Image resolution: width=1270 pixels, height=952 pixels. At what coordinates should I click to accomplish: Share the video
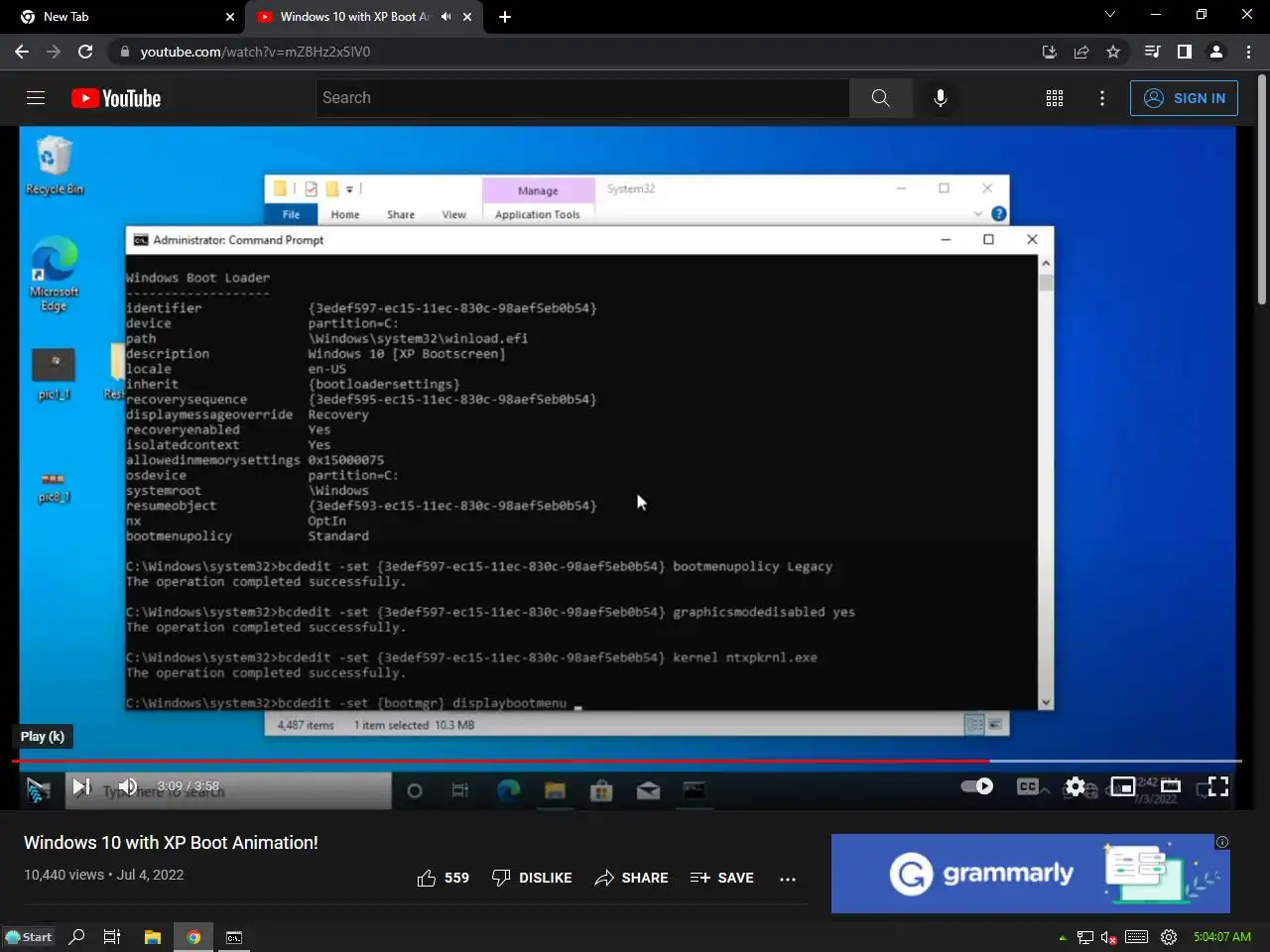pos(631,878)
